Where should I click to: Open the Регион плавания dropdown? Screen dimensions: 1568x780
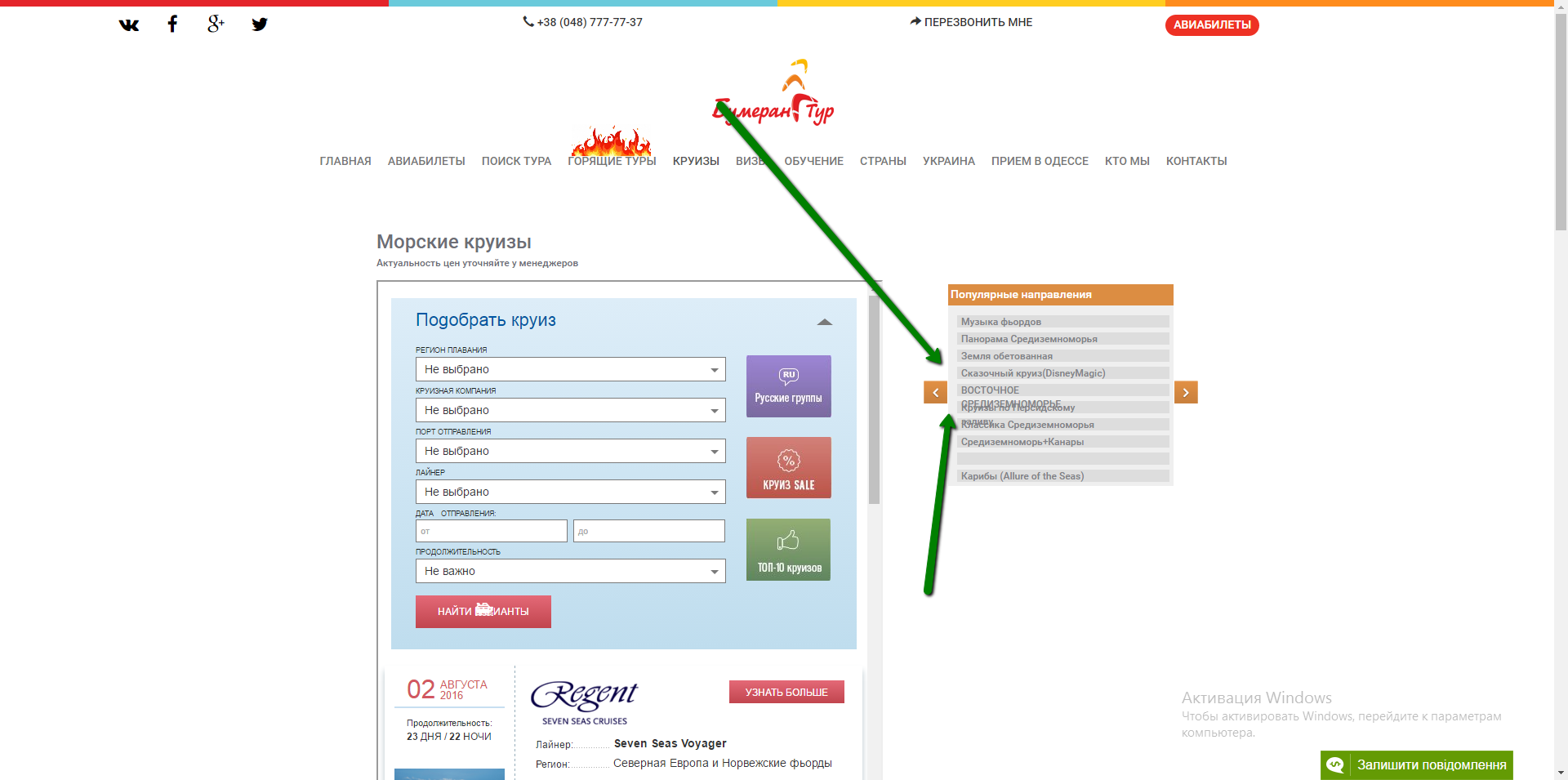pos(570,369)
